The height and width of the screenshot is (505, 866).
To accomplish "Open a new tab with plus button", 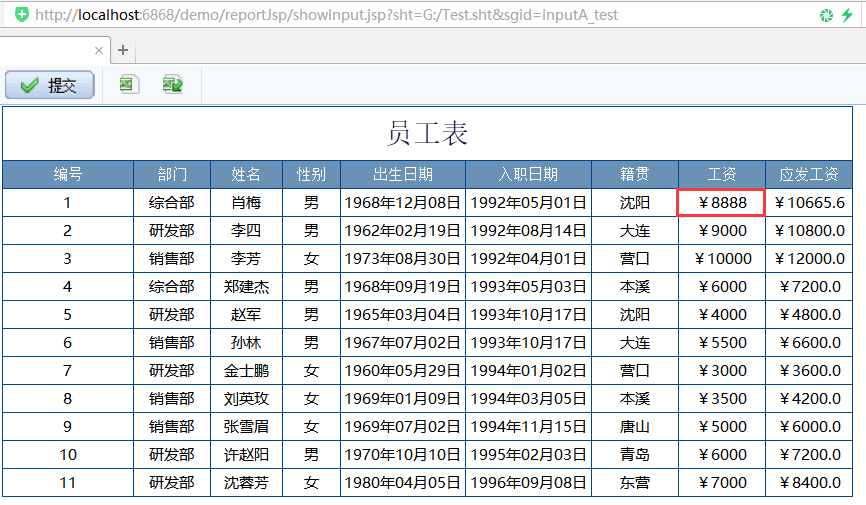I will pyautogui.click(x=123, y=50).
